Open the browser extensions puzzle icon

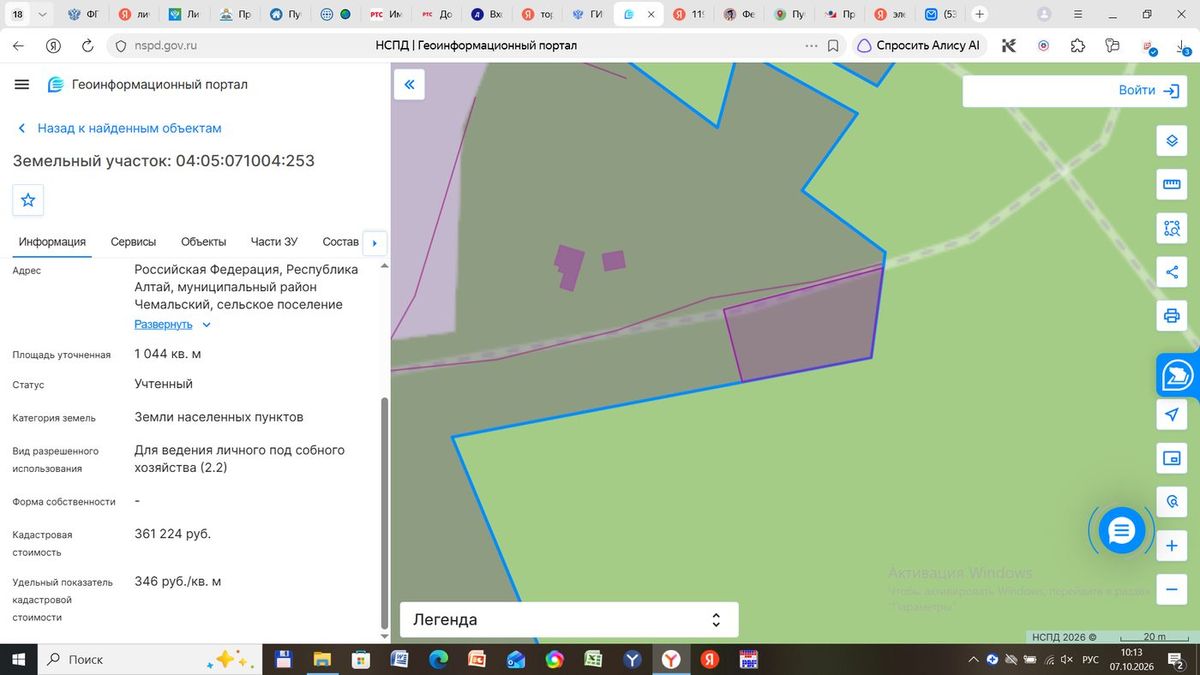tap(1077, 46)
